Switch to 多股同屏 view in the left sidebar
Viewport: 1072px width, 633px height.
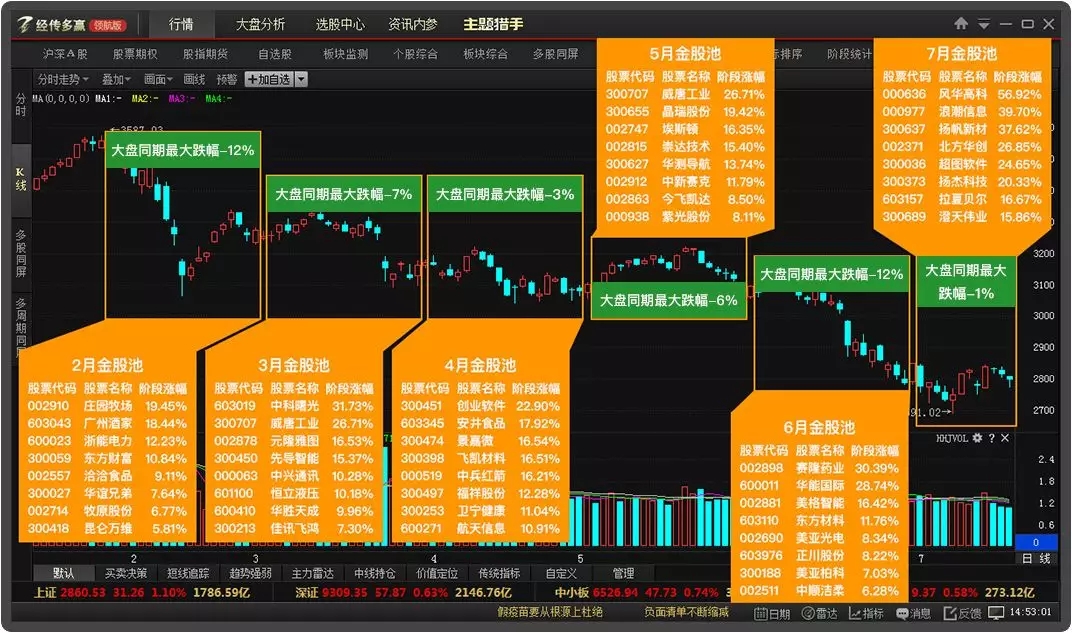[x=21, y=254]
